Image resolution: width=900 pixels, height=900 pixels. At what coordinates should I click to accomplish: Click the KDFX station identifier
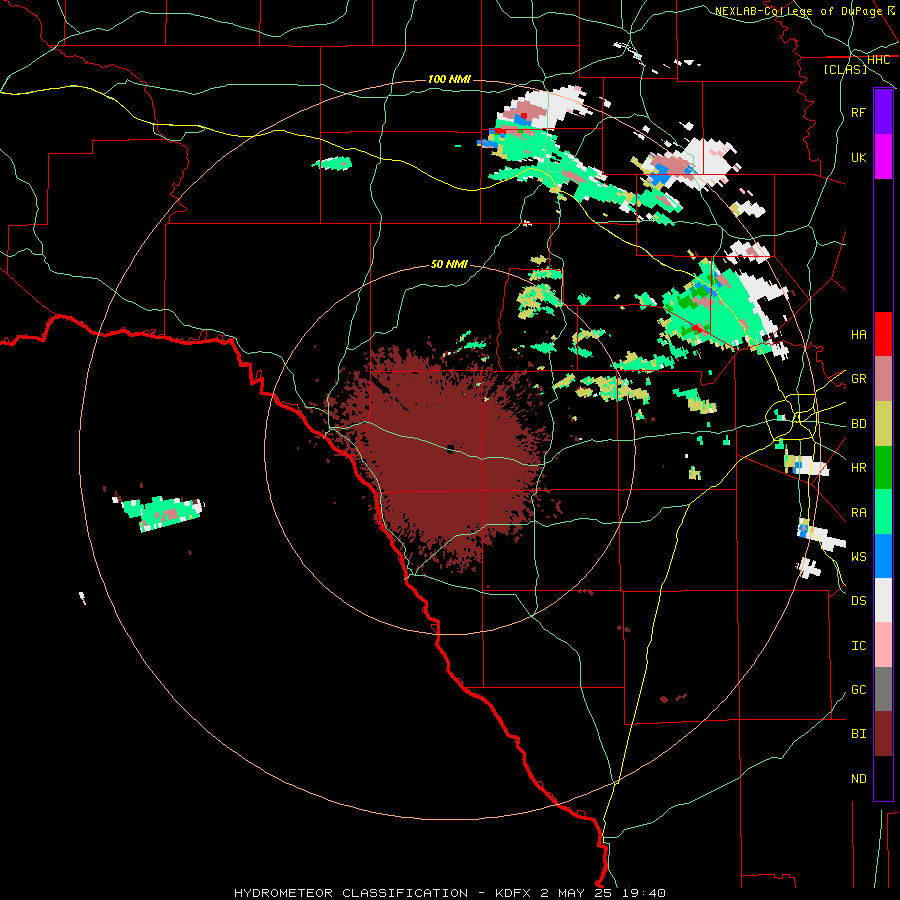coord(514,893)
